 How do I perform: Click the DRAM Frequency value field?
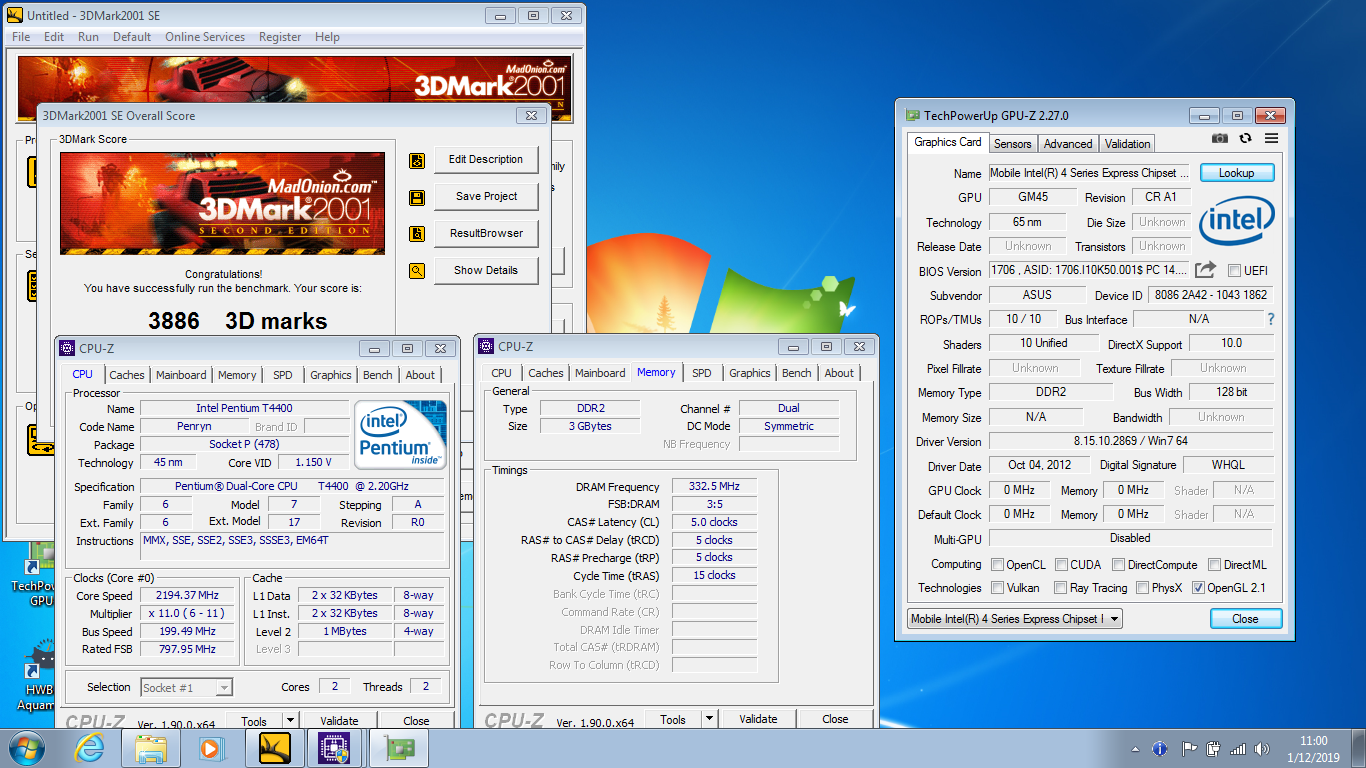714,487
